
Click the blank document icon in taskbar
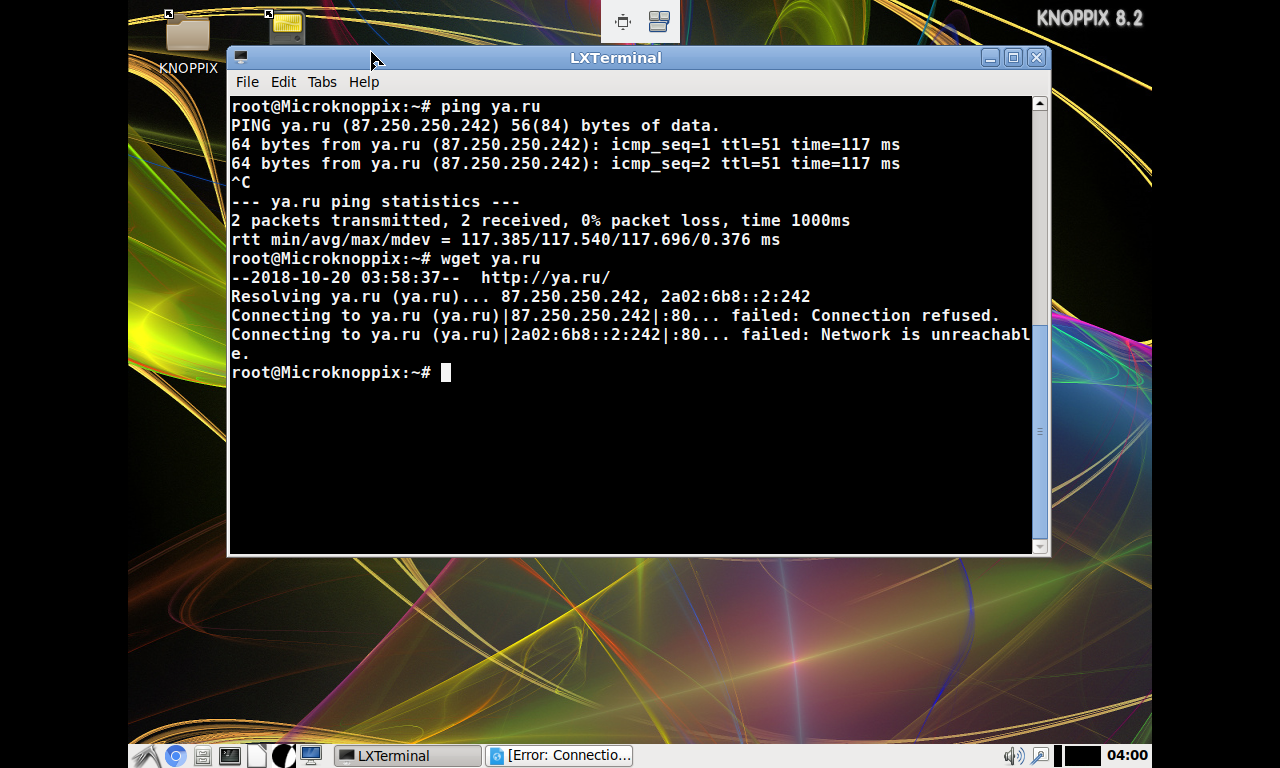(x=257, y=756)
